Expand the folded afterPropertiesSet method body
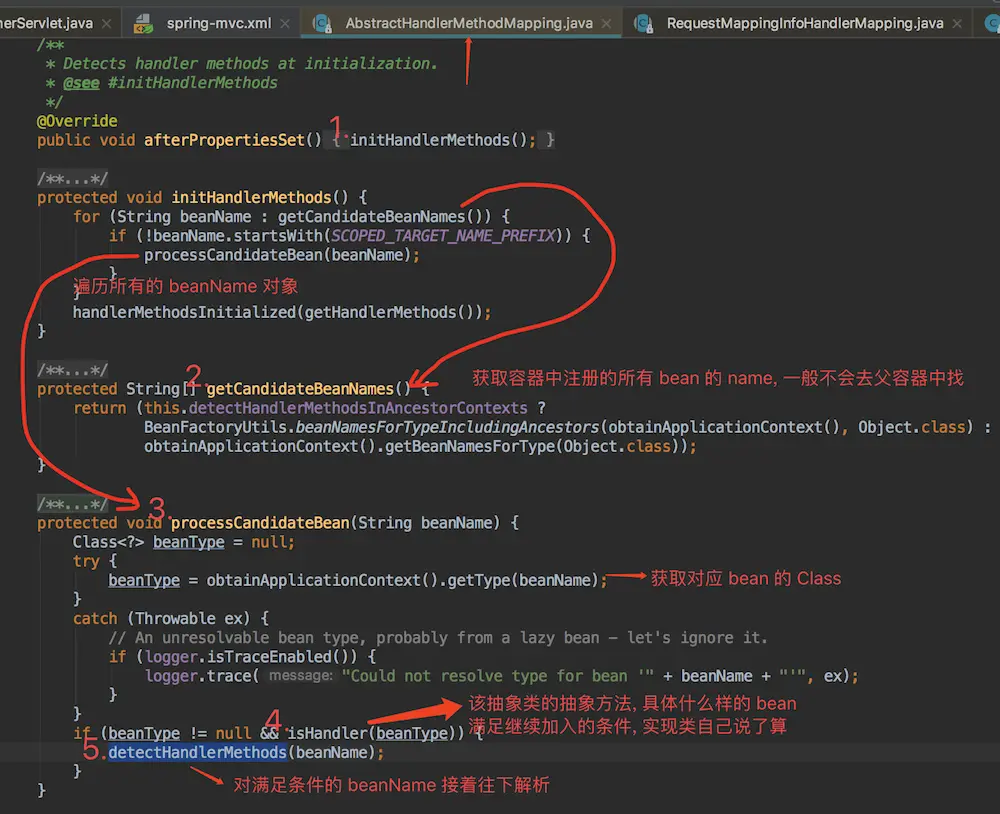The width and height of the screenshot is (1000, 814). (338, 140)
